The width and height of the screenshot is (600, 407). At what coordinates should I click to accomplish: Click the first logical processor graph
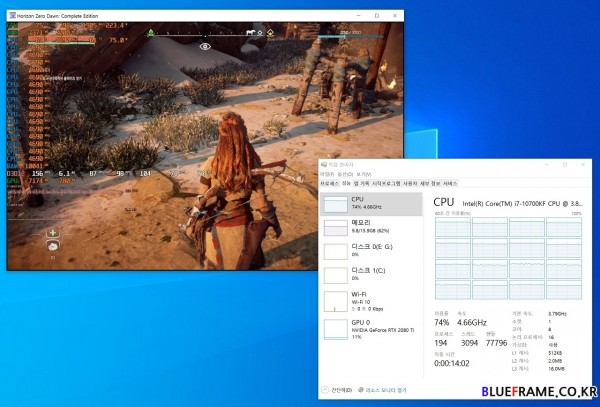click(x=453, y=227)
